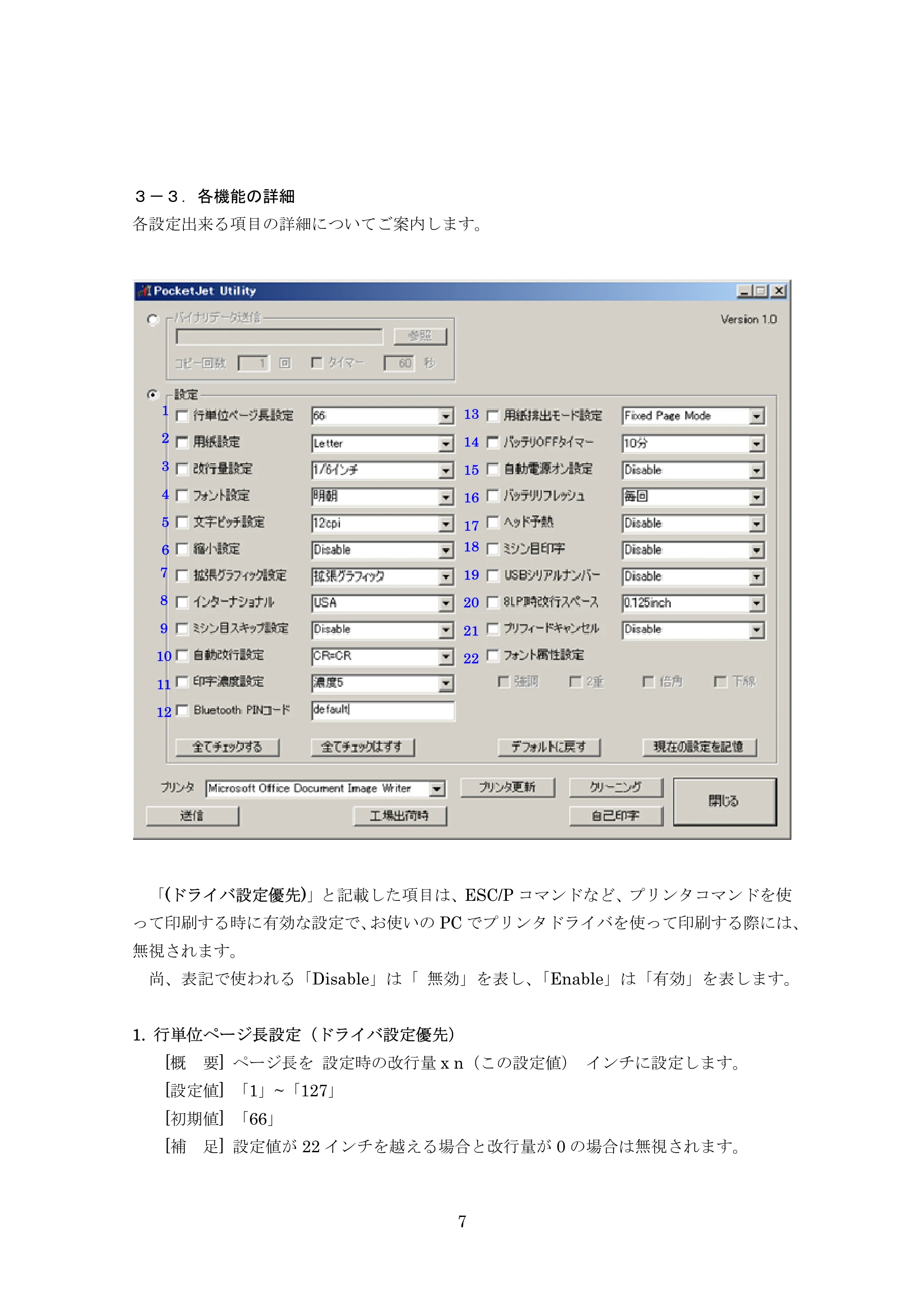924x1308 pixels.
Task: Click the プリンタ更新 button
Action: (507, 787)
